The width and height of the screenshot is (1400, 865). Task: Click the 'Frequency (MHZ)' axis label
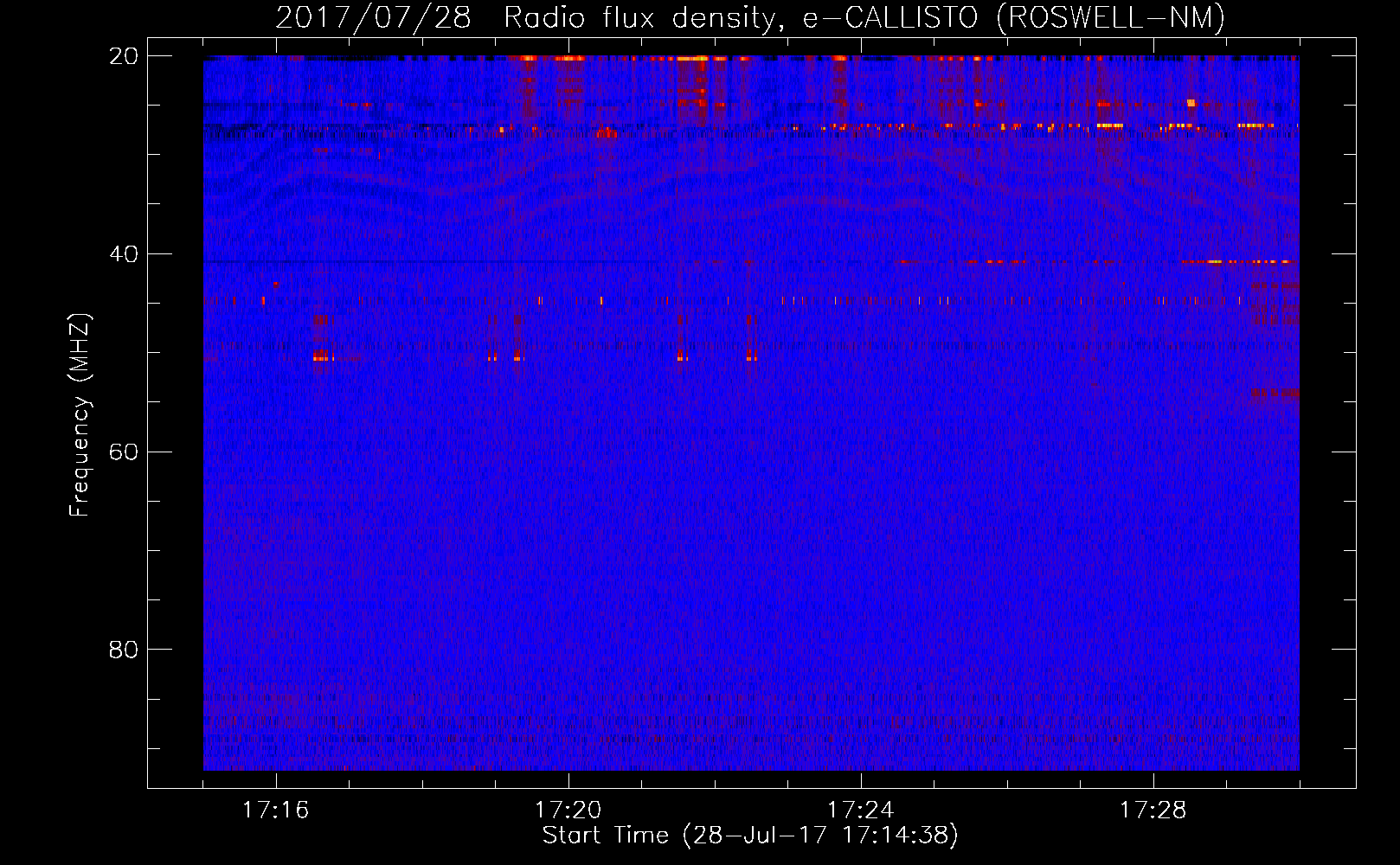[x=80, y=414]
